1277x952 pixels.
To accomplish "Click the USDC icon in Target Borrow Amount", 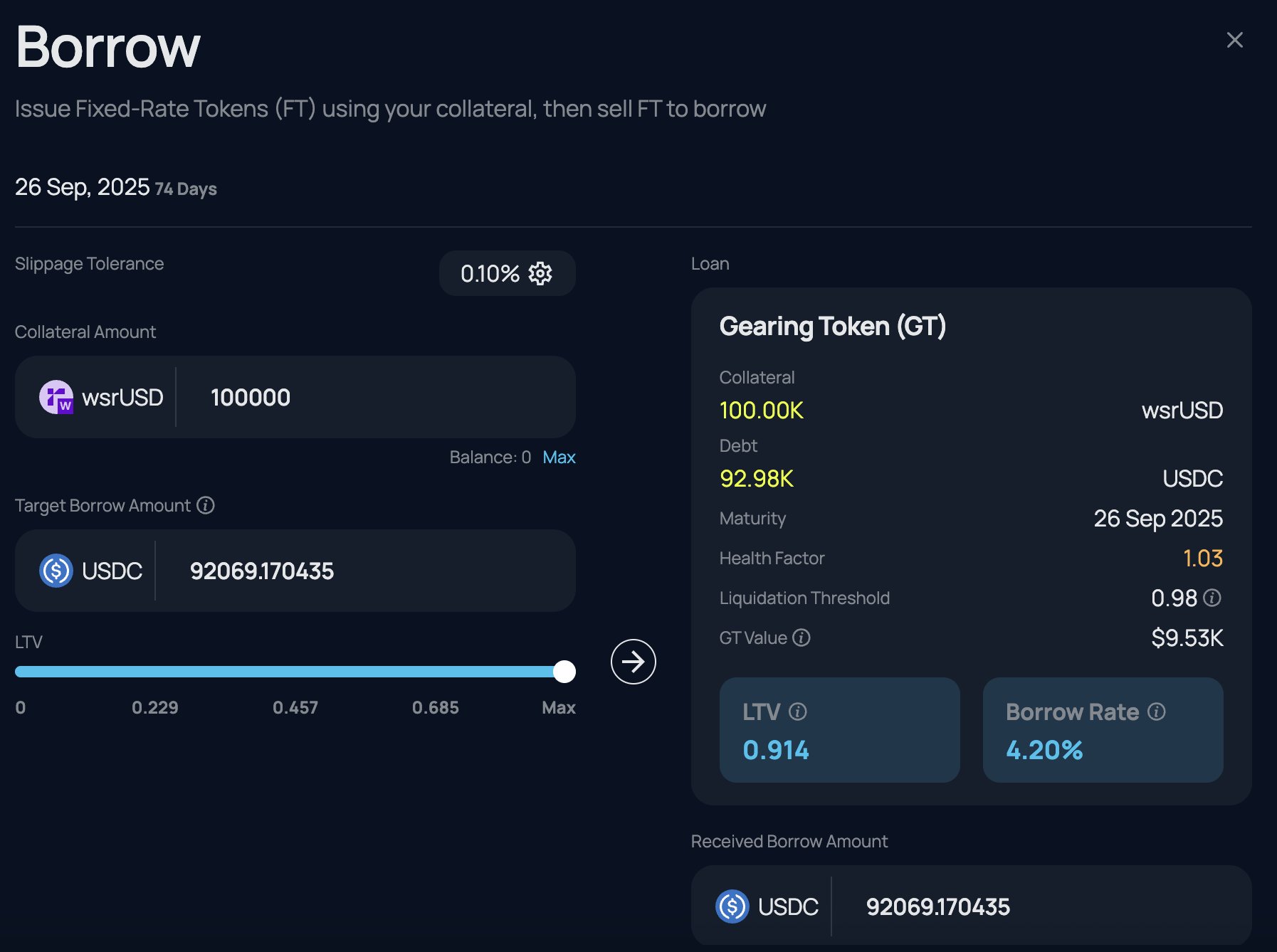I will (x=56, y=571).
